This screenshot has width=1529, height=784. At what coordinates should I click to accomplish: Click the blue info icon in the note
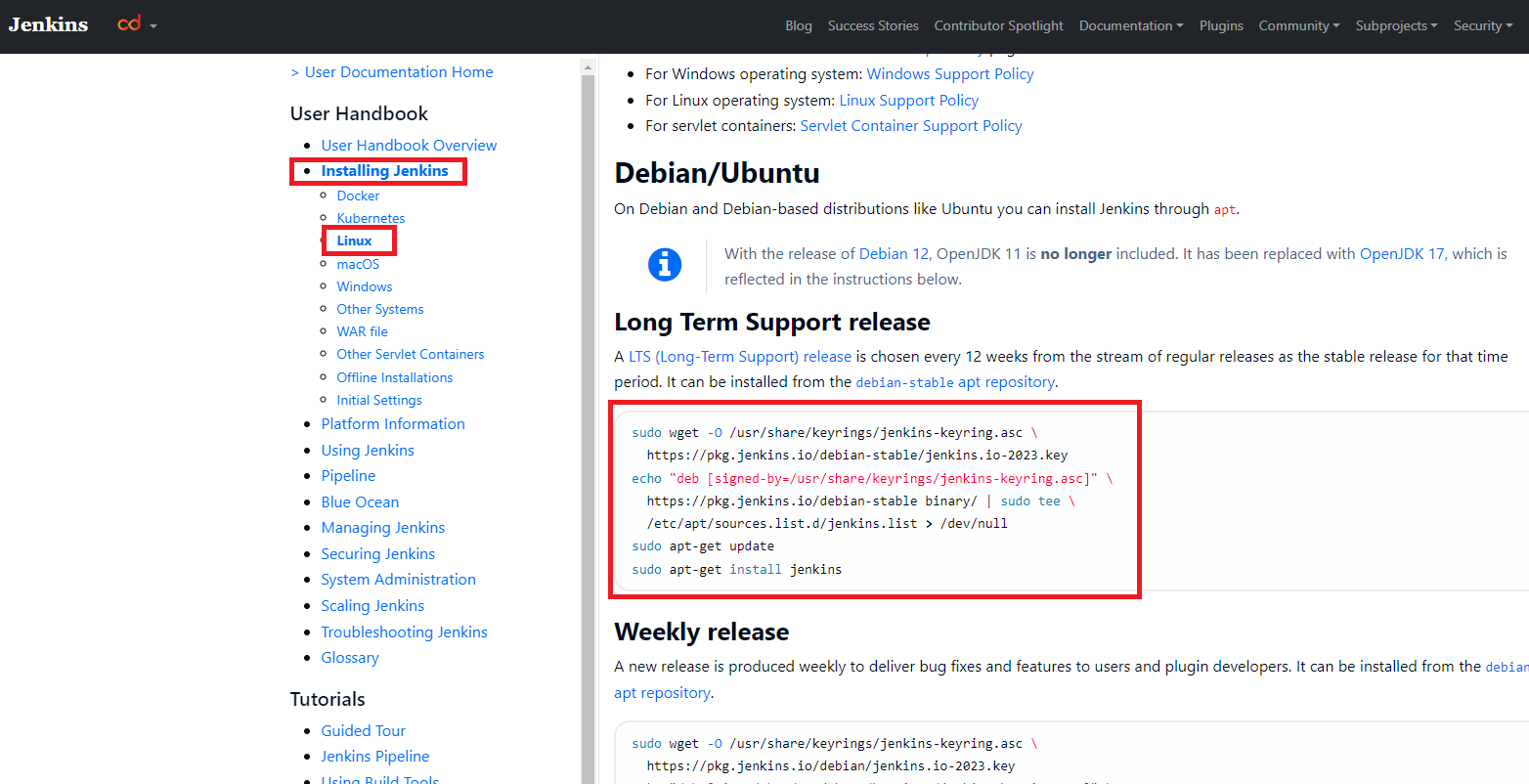point(665,265)
